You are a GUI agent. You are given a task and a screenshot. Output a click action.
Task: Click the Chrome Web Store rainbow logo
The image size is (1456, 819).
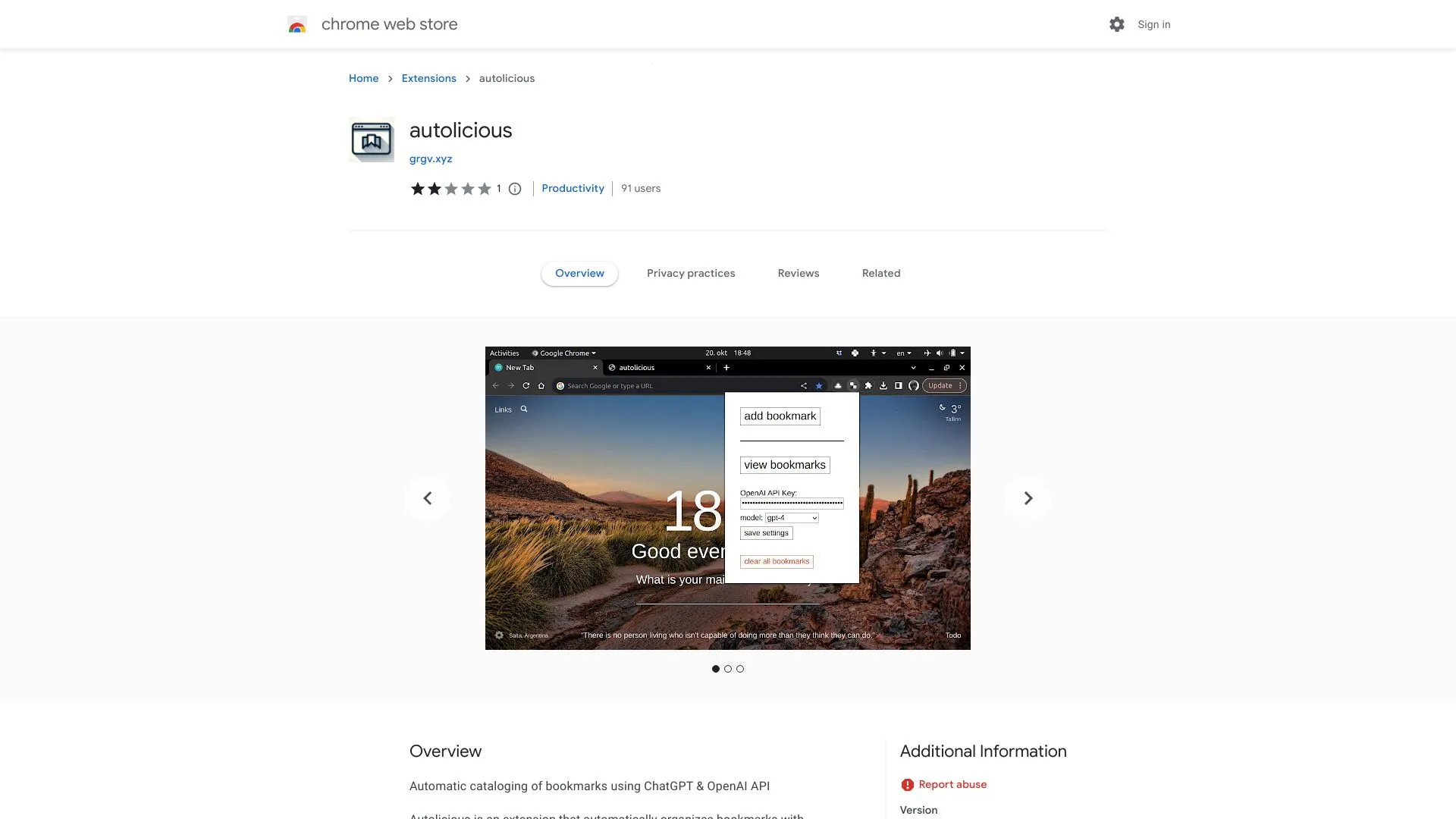pyautogui.click(x=297, y=25)
